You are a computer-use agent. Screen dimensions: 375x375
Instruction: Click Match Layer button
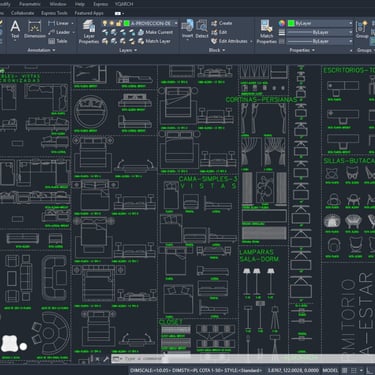tap(154, 41)
